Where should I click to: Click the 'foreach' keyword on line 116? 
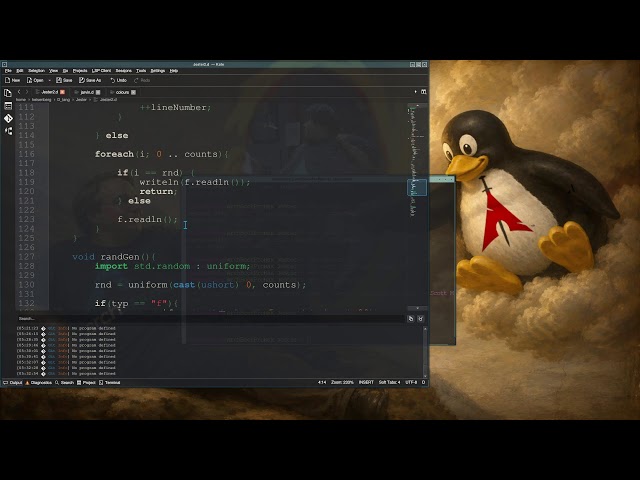tap(114, 154)
